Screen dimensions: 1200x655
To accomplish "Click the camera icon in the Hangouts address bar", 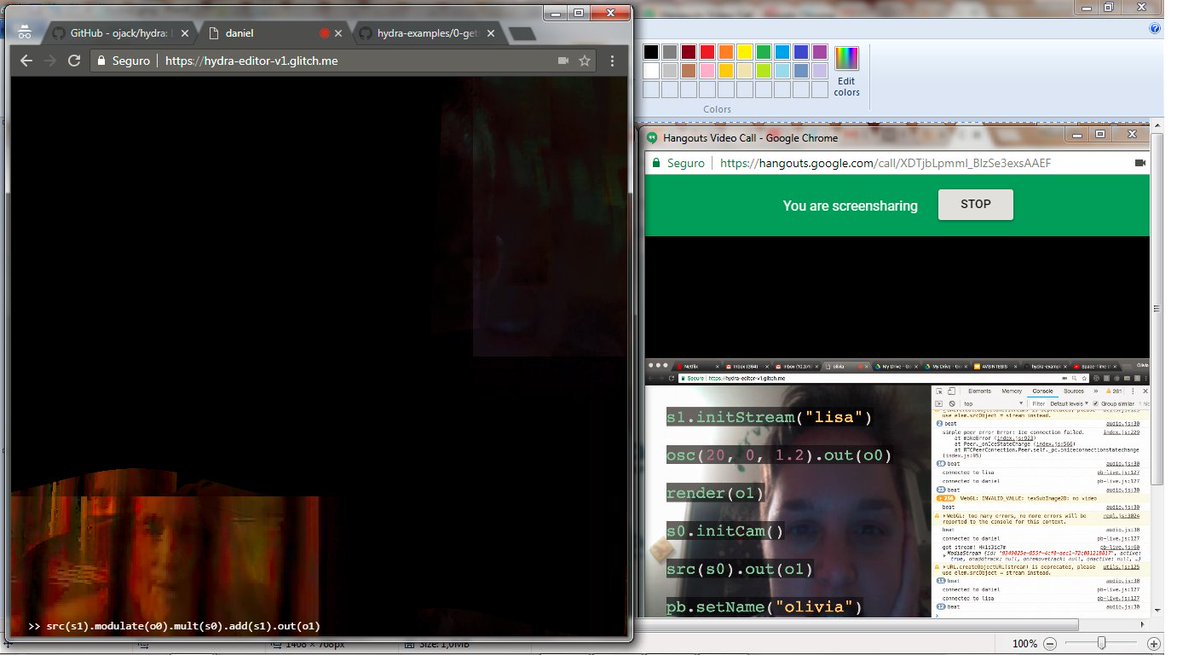I will 1138,164.
